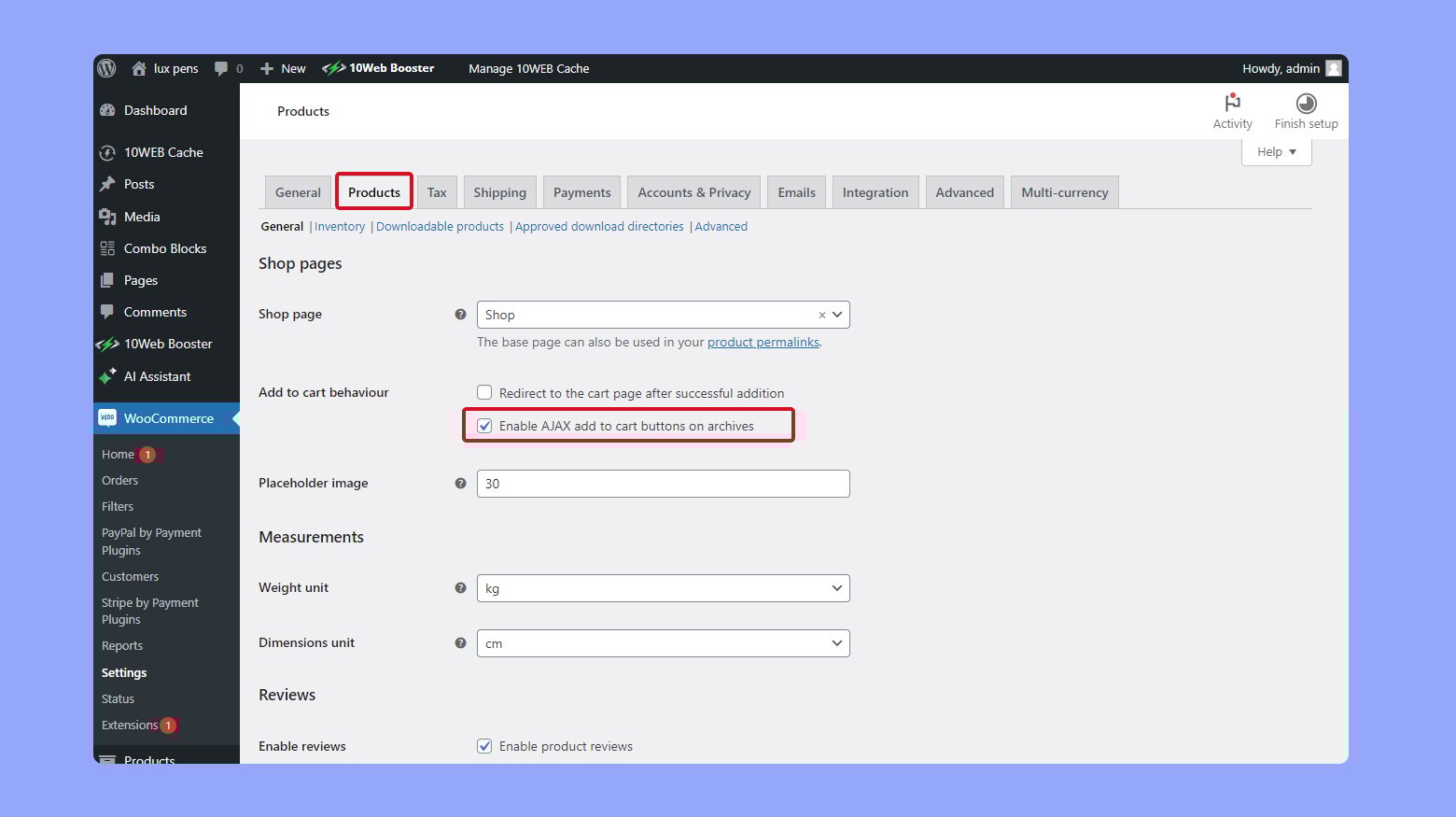
Task: Click the comments bubble icon in admin bar
Action: click(x=221, y=68)
